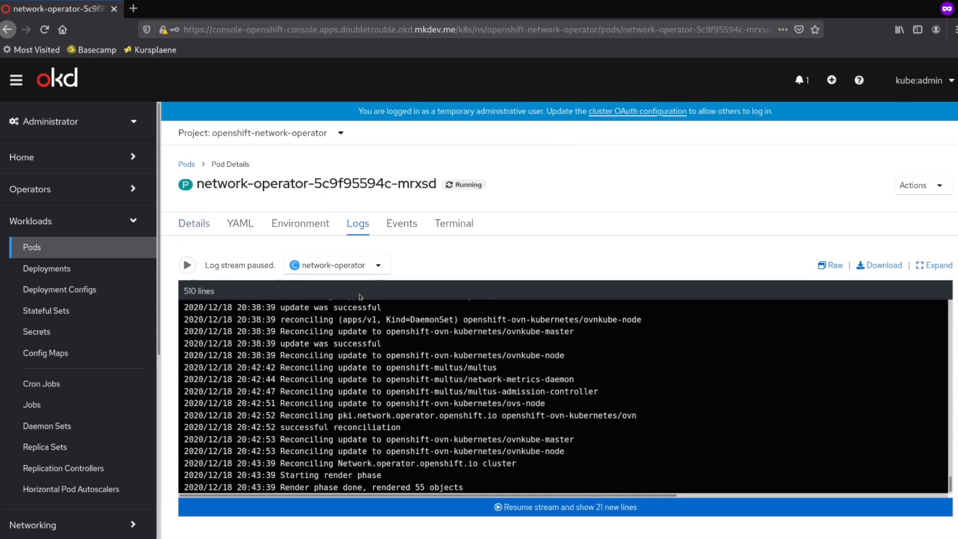This screenshot has width=958, height=539.
Task: Click the "successful reconciliation" log line
Action: (340, 427)
